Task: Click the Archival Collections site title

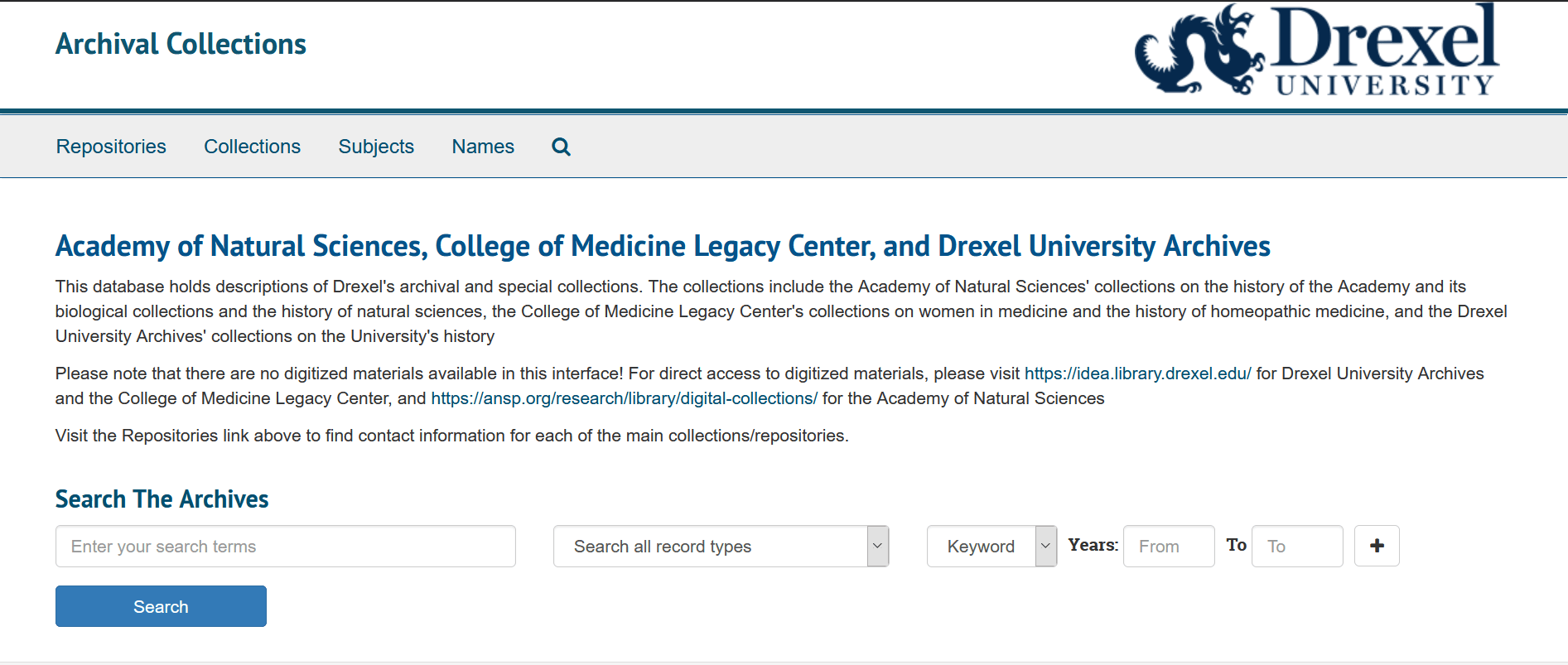Action: click(x=181, y=43)
